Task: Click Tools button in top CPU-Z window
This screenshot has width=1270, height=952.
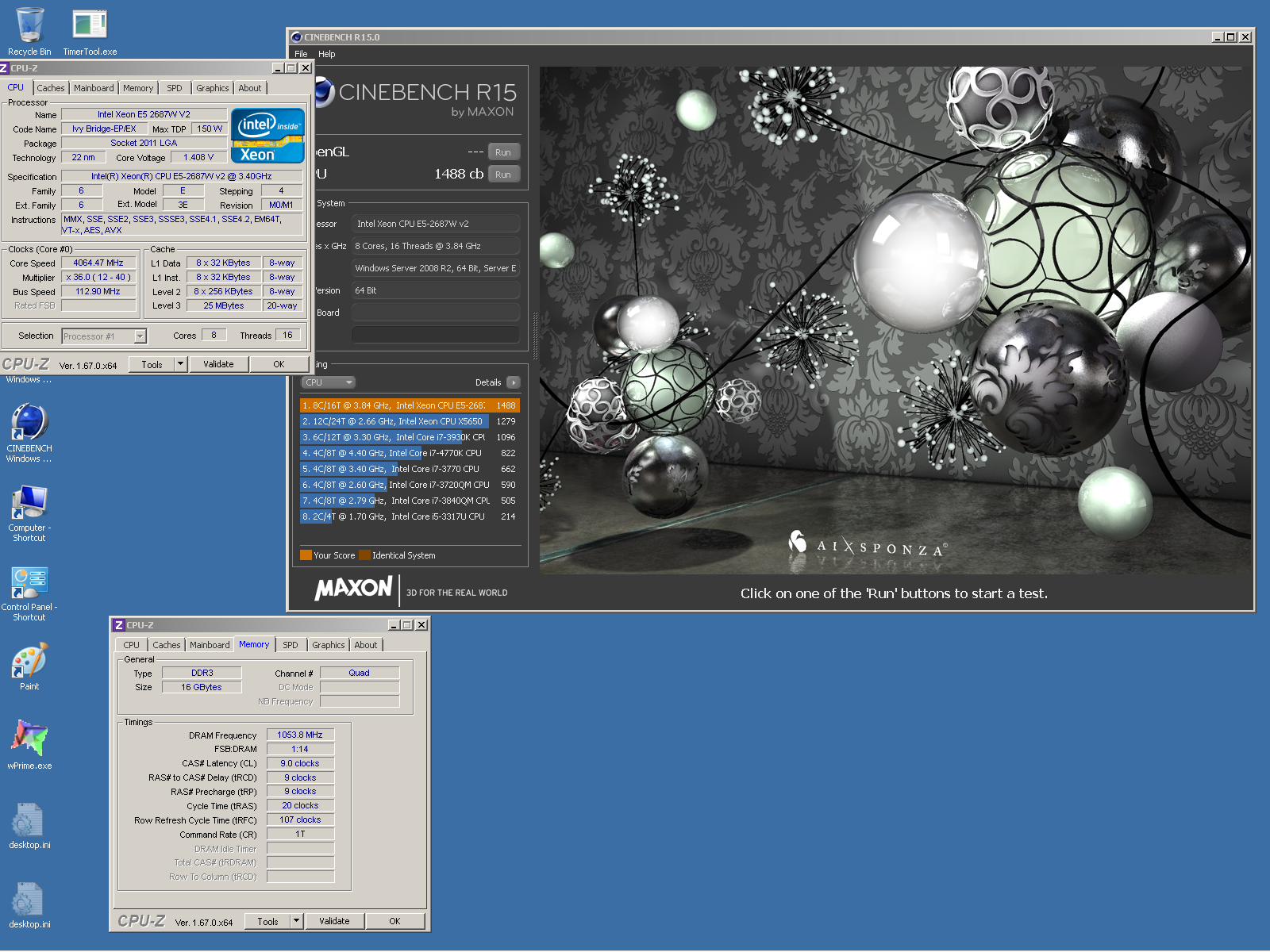Action: tap(152, 364)
